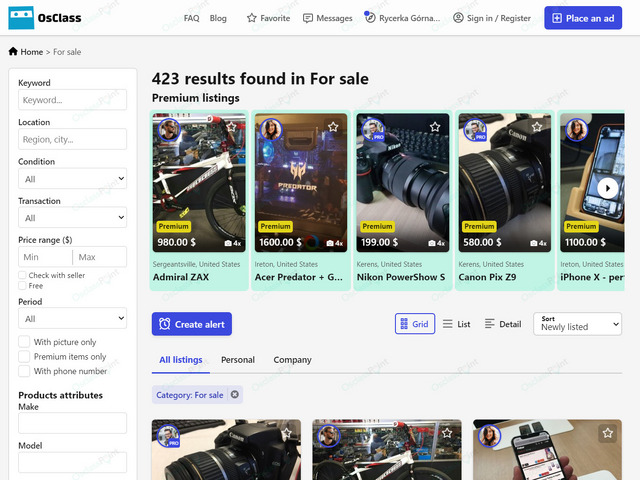Click PRO seller avatar on Canon Pix Z9 card
The height and width of the screenshot is (480, 640).
tap(475, 130)
